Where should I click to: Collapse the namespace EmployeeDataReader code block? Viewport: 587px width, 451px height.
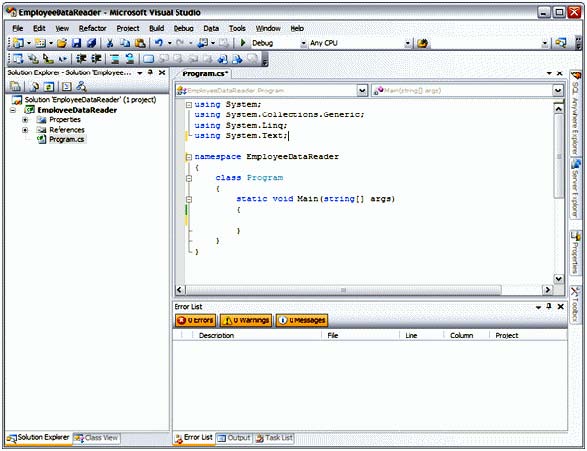189,157
